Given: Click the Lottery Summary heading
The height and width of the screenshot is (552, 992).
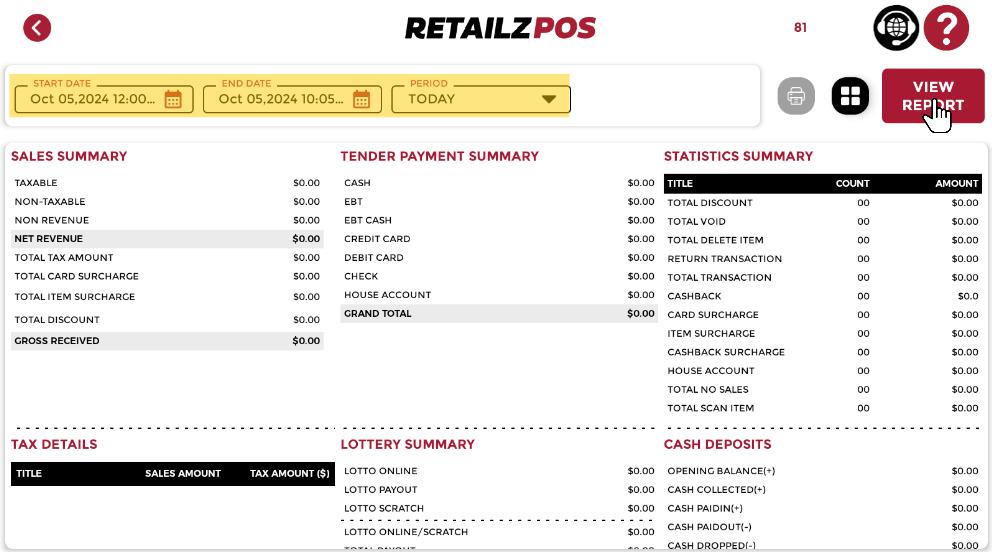Looking at the screenshot, I should tap(407, 445).
